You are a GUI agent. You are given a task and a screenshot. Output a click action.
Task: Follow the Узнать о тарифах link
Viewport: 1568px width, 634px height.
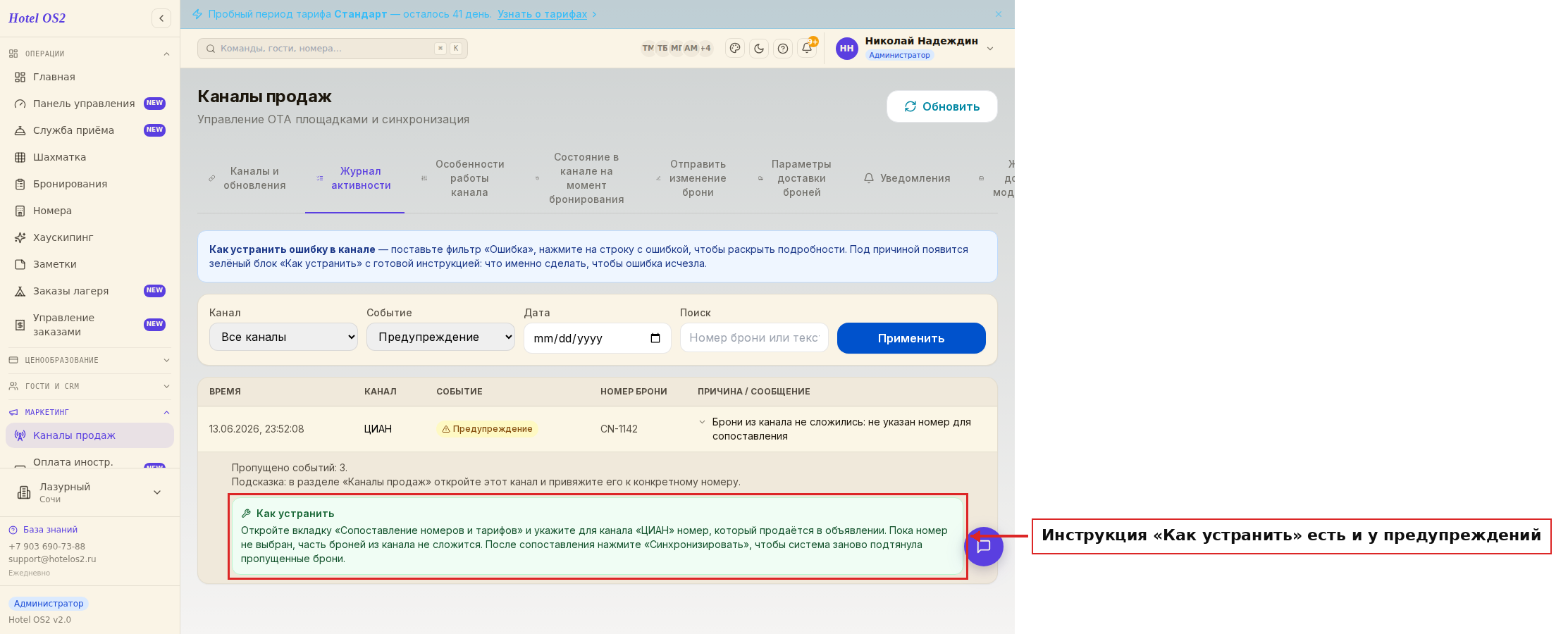[x=542, y=14]
